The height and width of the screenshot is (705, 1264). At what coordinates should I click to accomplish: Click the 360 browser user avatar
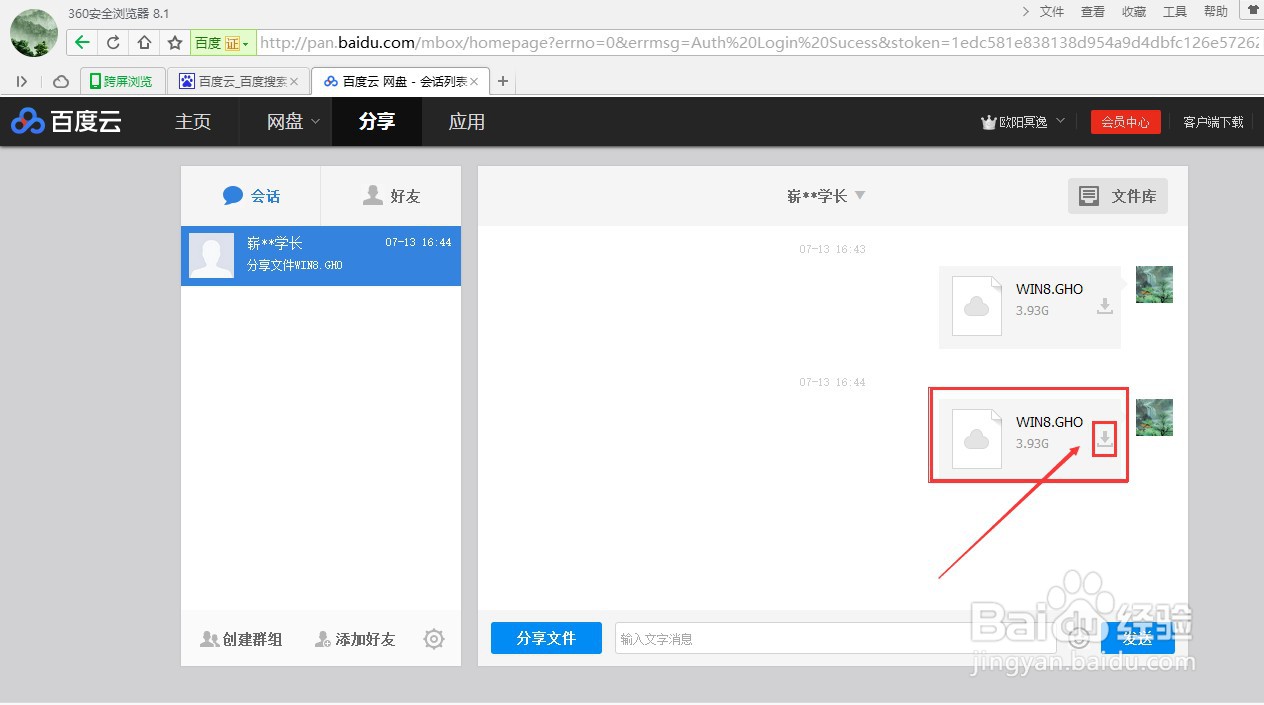[x=34, y=33]
